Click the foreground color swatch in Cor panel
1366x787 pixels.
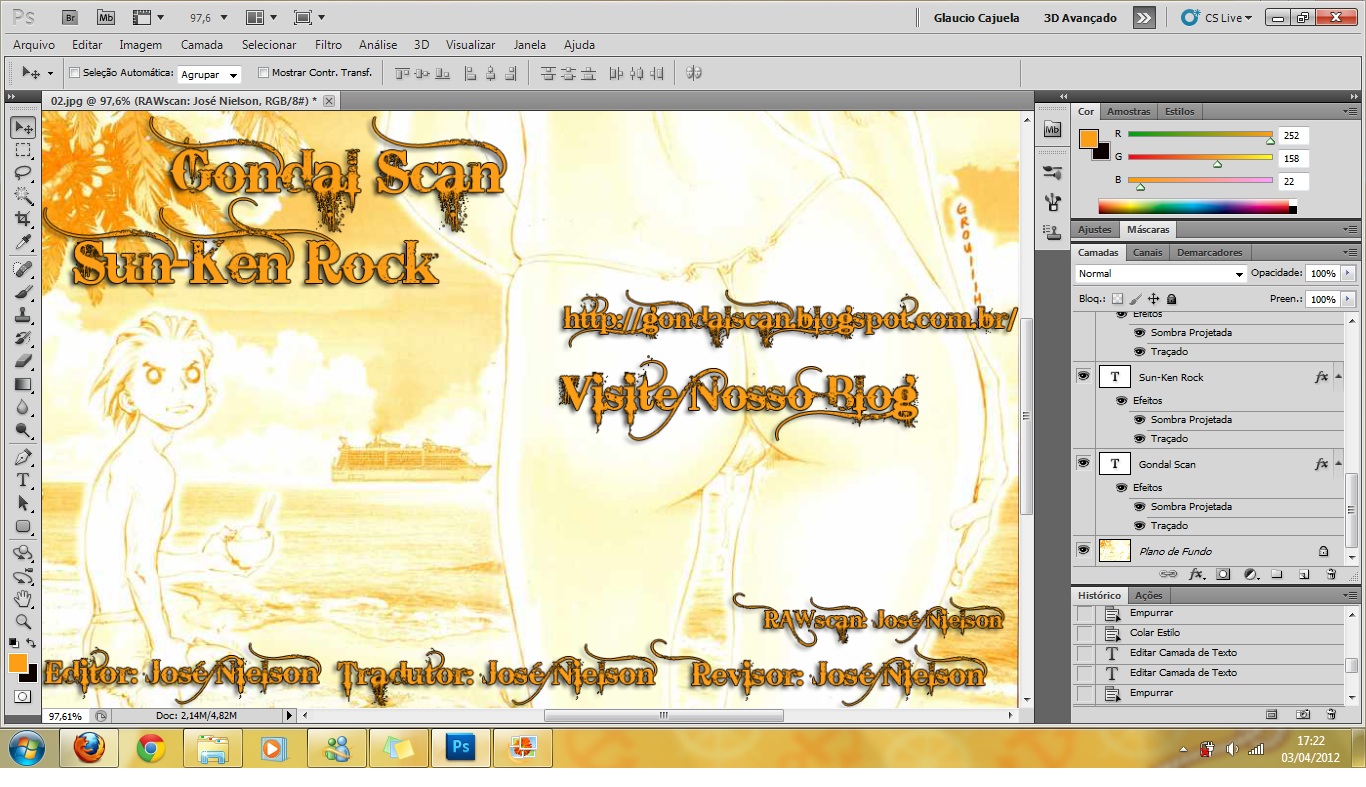coord(1089,139)
